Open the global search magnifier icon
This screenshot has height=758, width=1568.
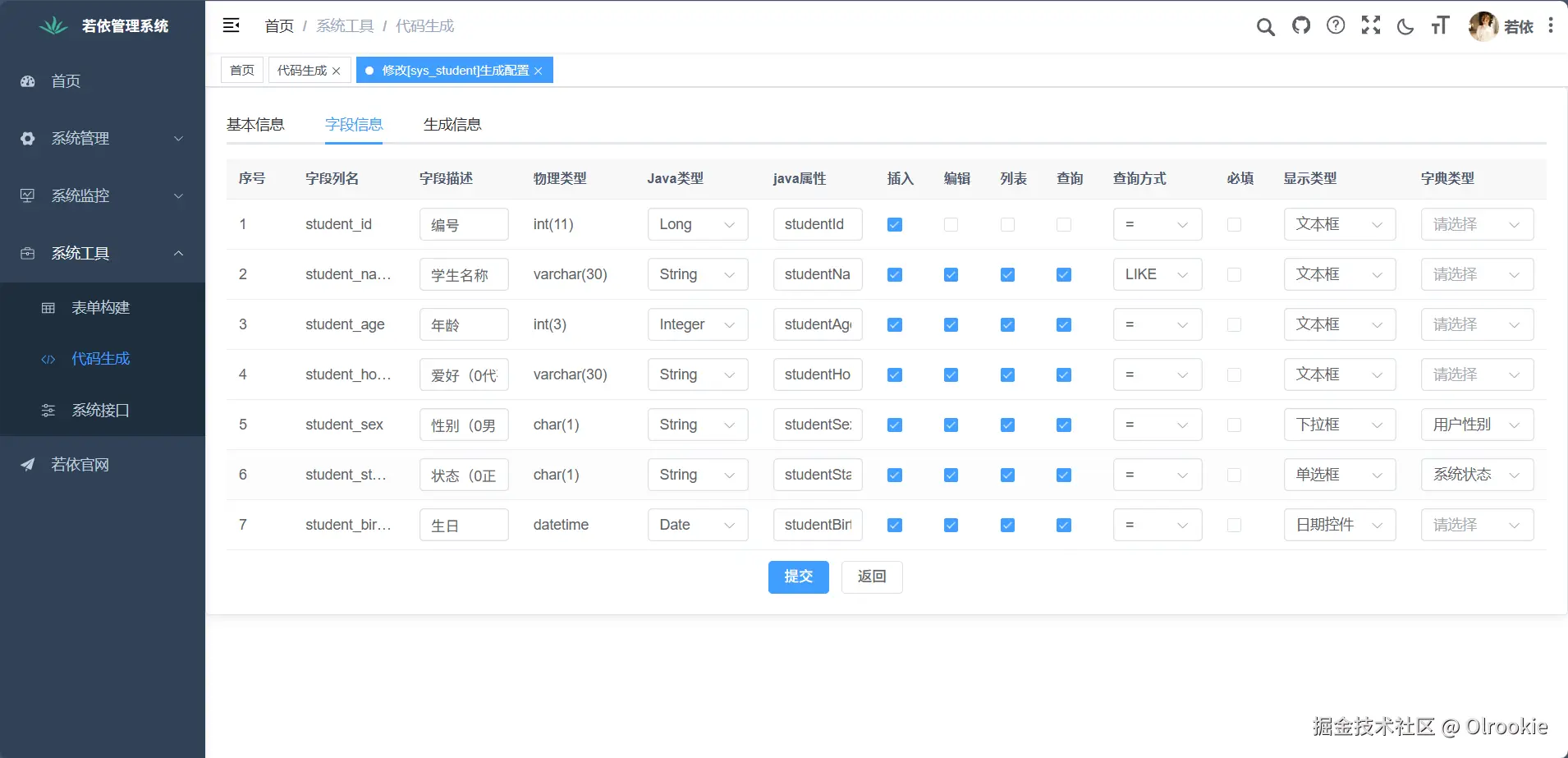pos(1265,25)
